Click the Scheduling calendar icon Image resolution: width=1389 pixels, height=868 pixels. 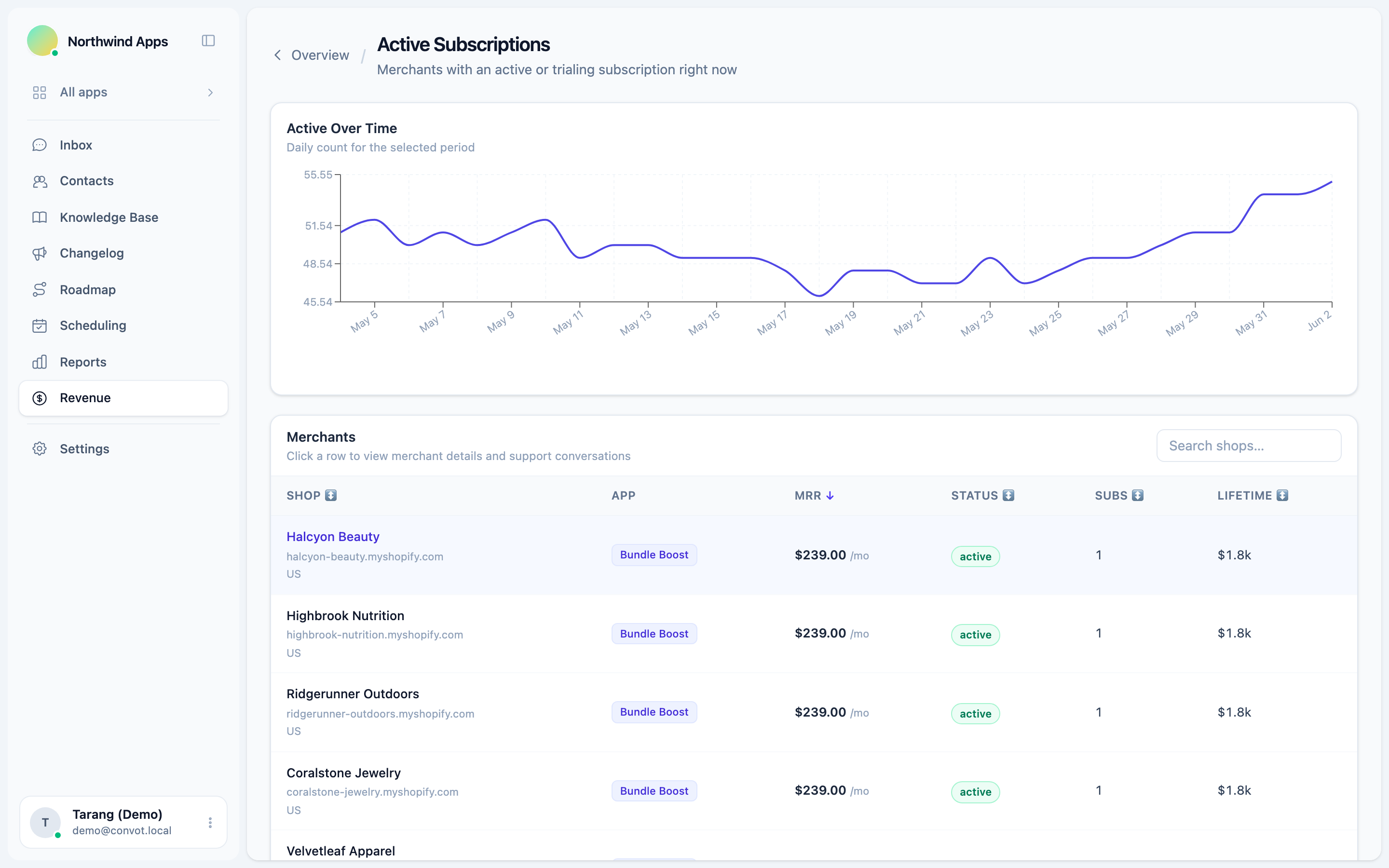(x=40, y=326)
